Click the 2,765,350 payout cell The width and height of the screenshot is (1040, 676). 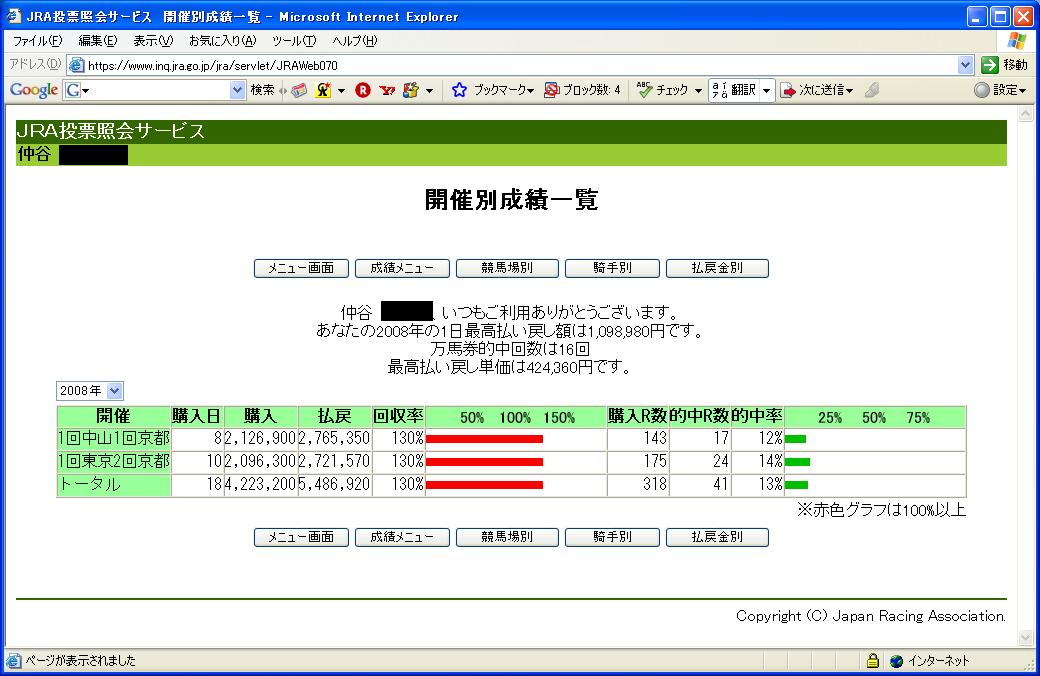point(335,439)
